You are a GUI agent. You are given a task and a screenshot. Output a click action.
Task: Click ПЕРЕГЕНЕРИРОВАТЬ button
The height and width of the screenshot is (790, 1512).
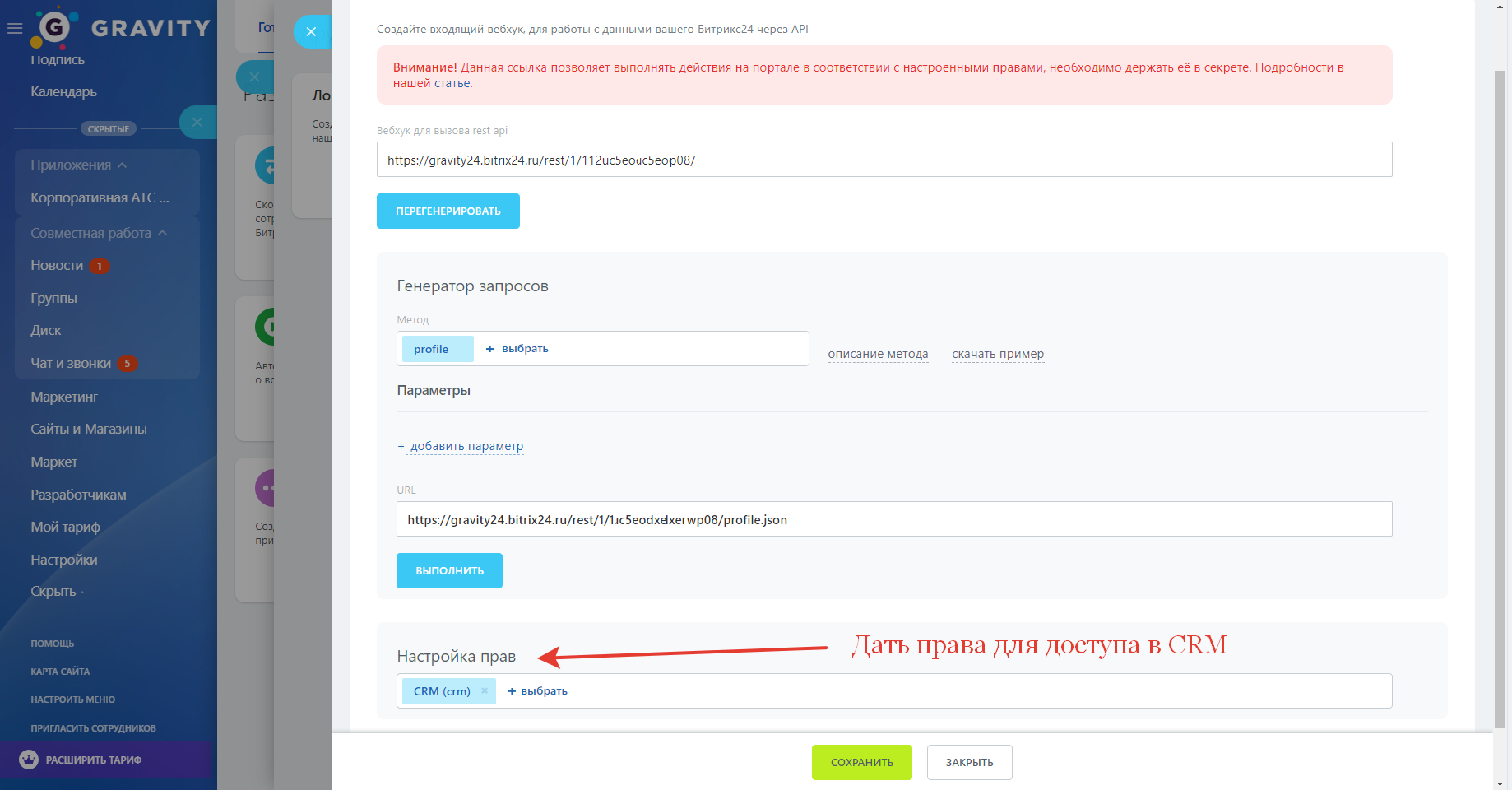pyautogui.click(x=448, y=211)
